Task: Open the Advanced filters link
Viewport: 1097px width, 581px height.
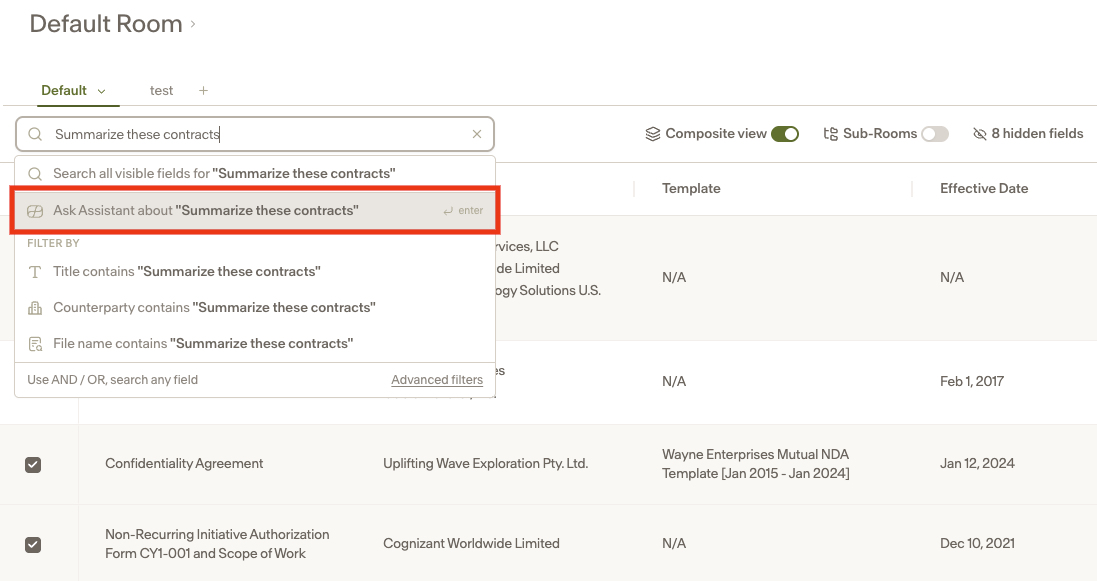Action: coord(437,380)
